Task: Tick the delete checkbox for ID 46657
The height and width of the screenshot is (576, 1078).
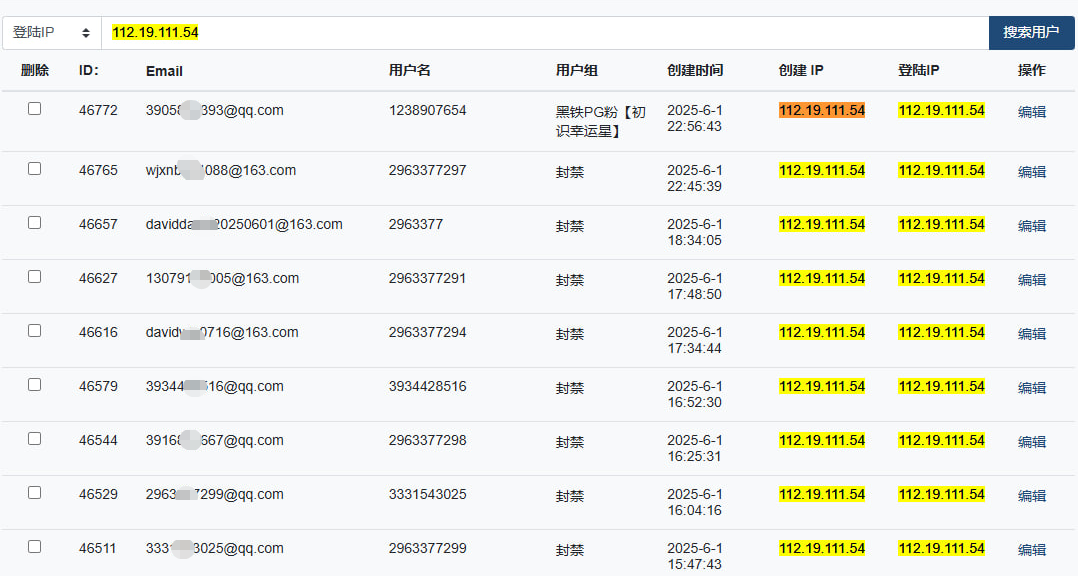Action: (34, 223)
